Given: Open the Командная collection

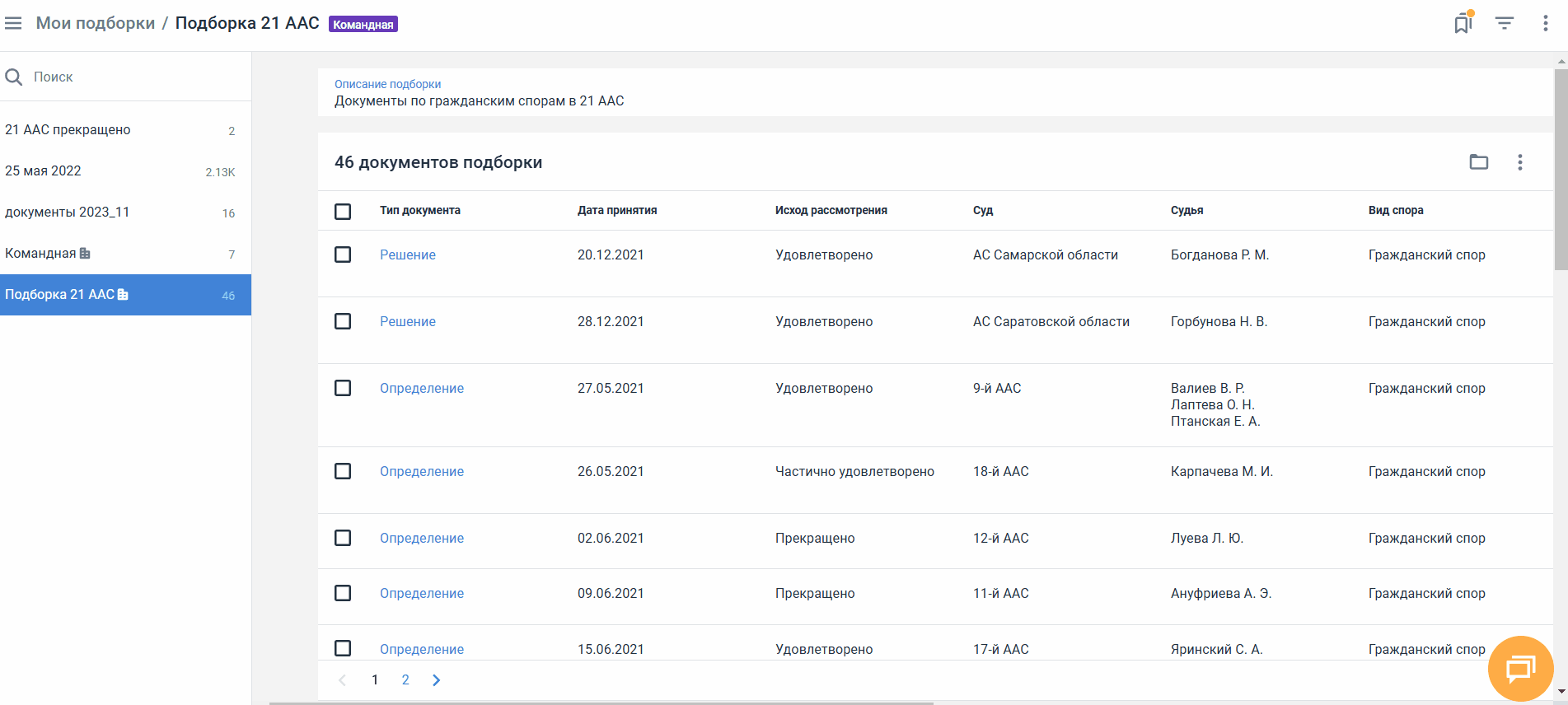Looking at the screenshot, I should tap(125, 254).
